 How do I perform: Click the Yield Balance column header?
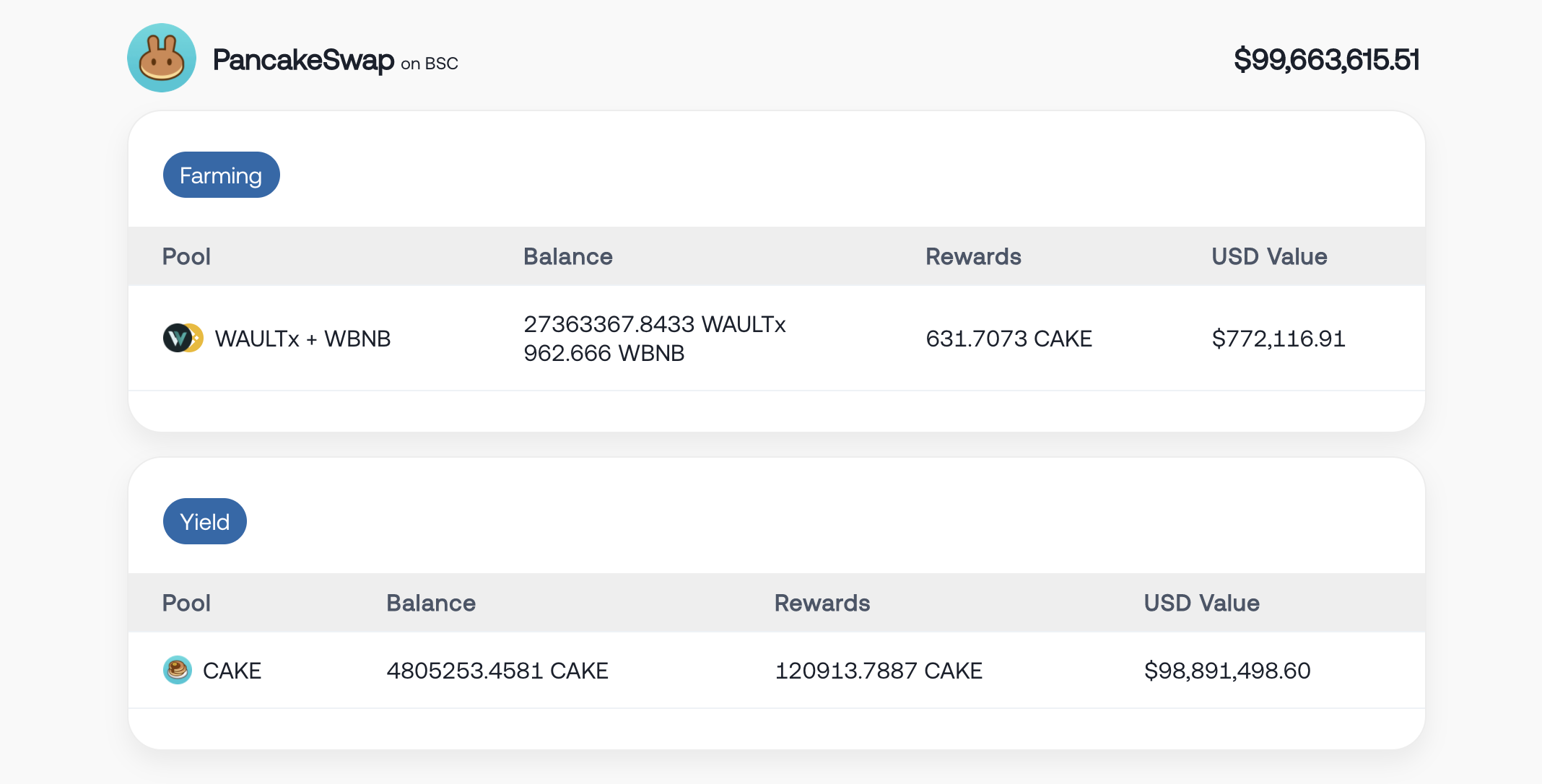(431, 603)
